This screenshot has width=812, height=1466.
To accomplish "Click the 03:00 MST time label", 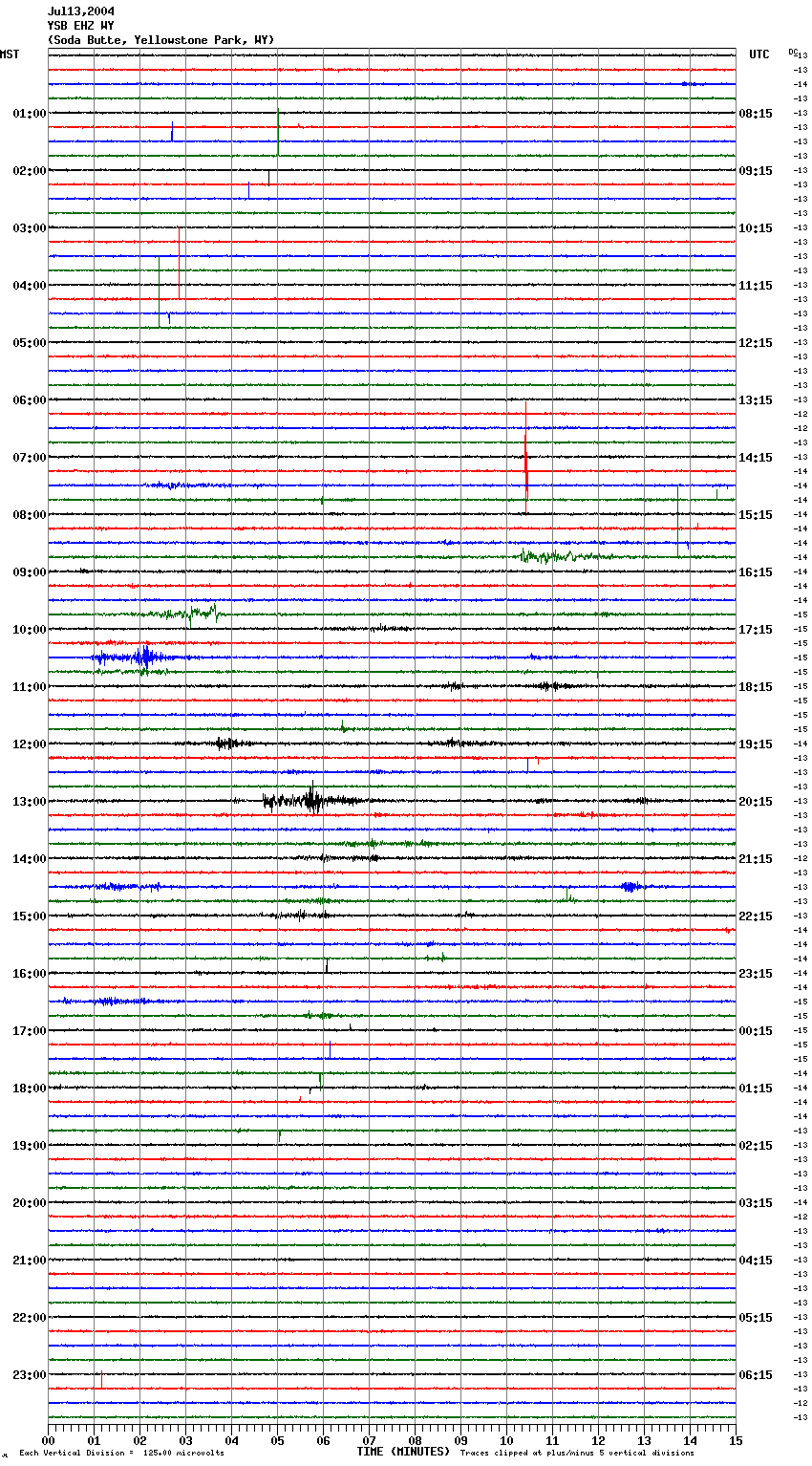I will coord(30,228).
